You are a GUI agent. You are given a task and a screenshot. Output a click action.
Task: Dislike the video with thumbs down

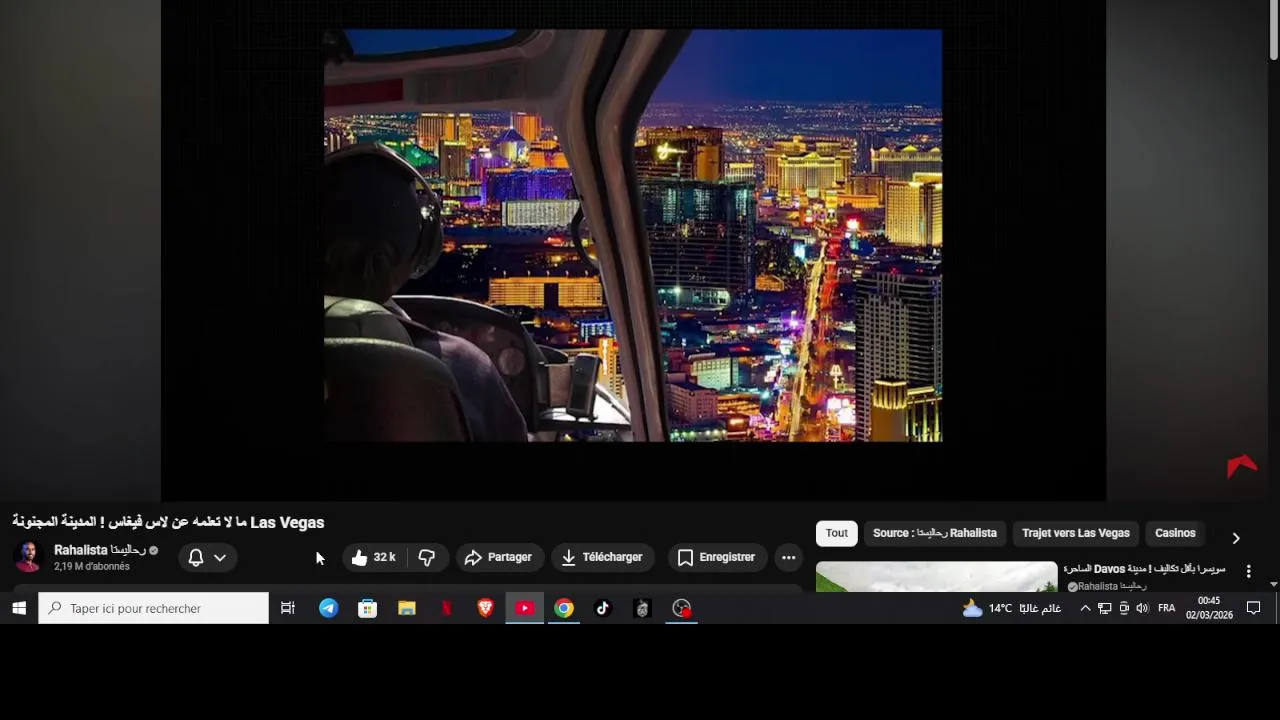pyautogui.click(x=427, y=558)
